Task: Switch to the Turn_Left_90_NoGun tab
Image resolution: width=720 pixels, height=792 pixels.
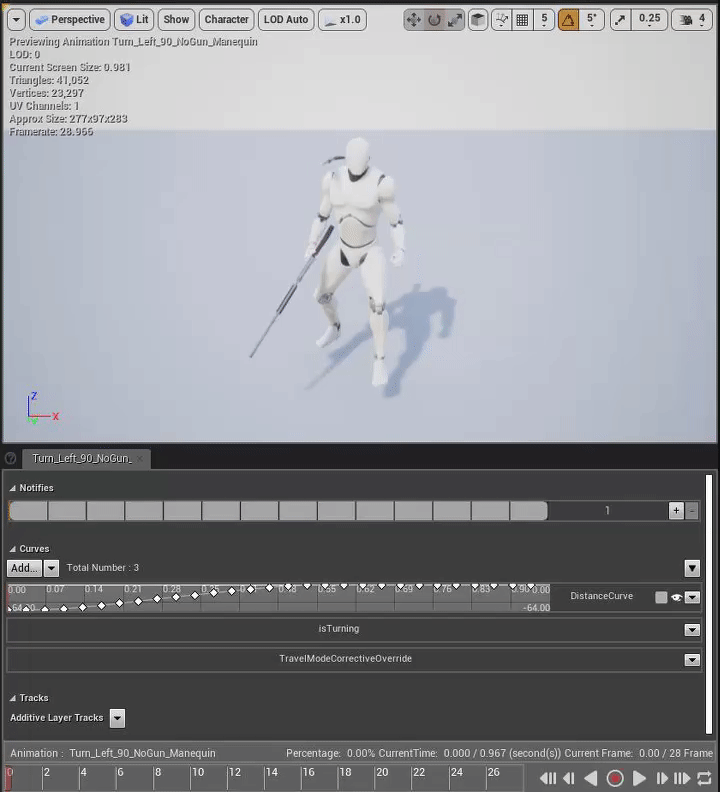Action: click(81, 458)
